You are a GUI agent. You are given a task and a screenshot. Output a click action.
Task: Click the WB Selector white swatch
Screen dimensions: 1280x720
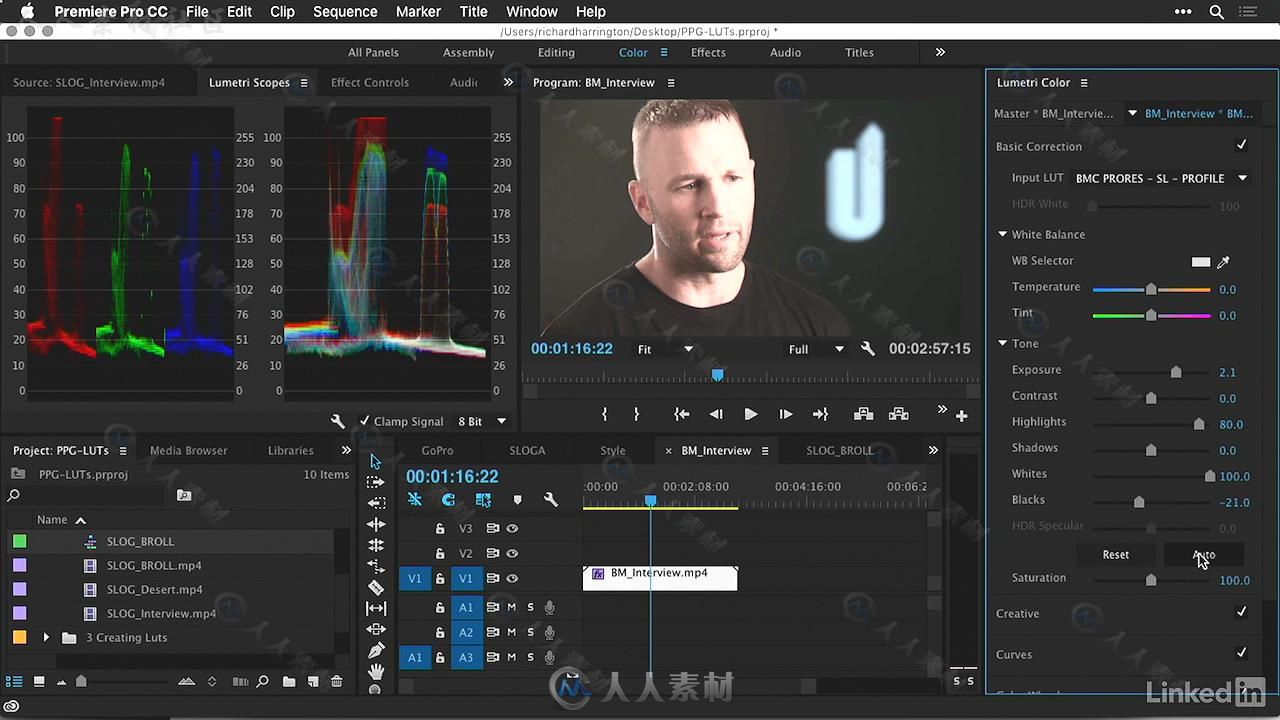point(1201,262)
